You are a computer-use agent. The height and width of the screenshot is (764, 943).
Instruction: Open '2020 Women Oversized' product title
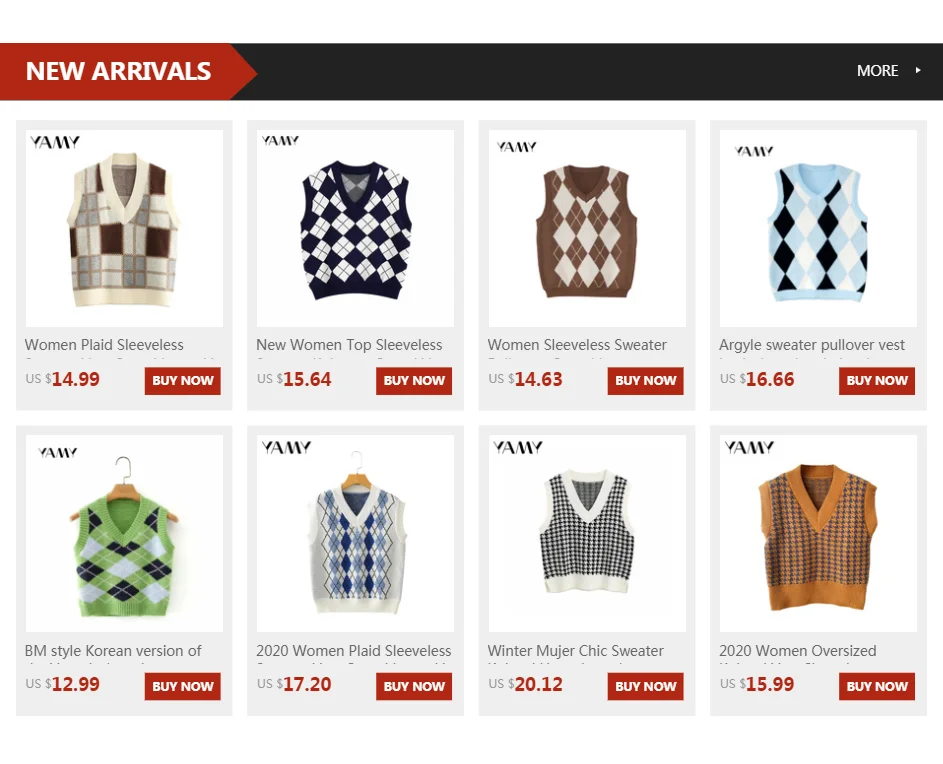pyautogui.click(x=797, y=651)
